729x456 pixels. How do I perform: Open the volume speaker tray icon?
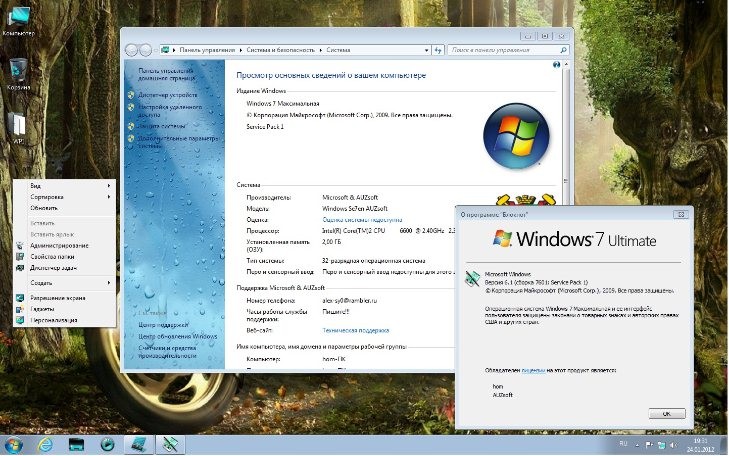(x=673, y=445)
